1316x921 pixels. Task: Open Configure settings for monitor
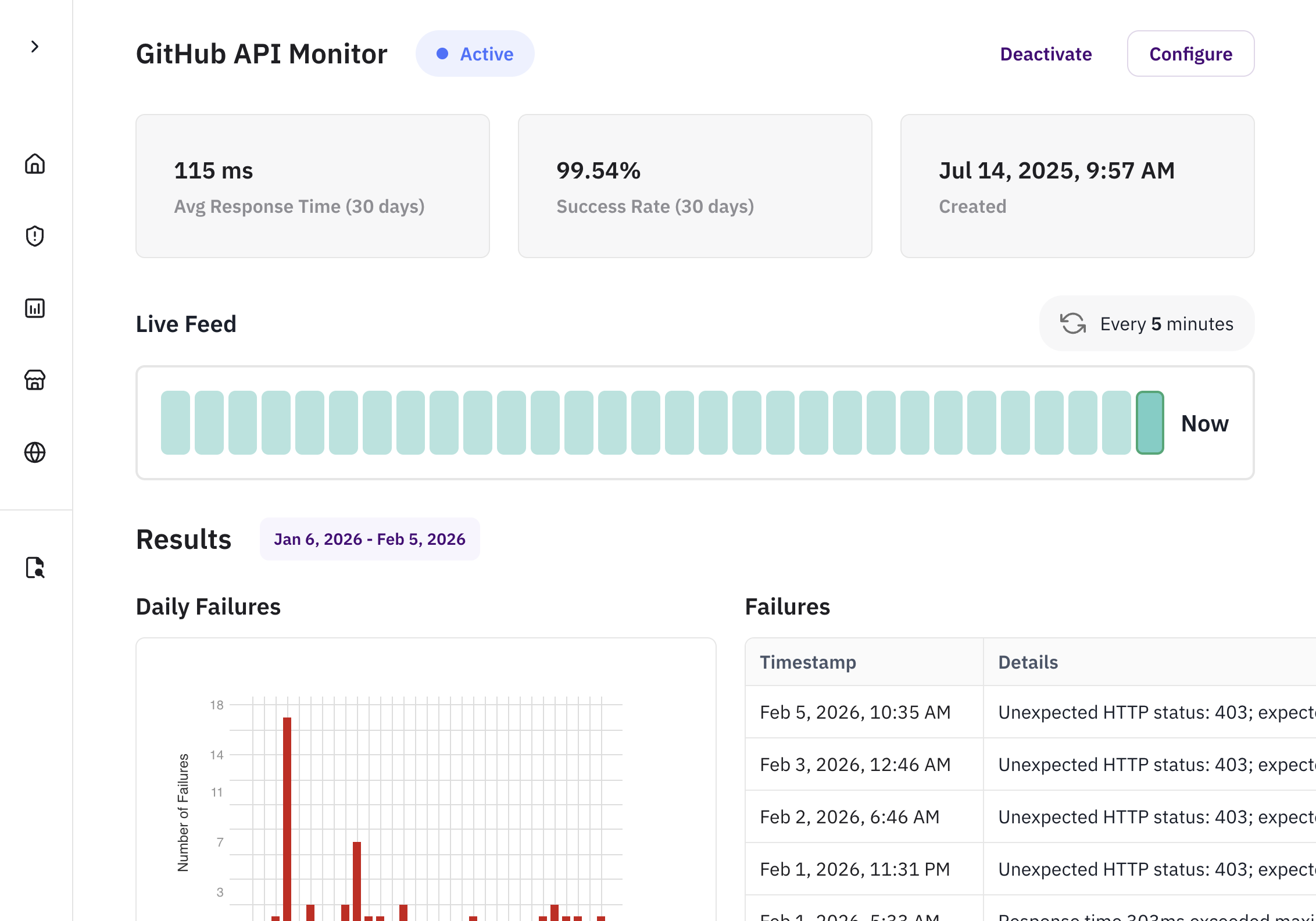tap(1190, 54)
